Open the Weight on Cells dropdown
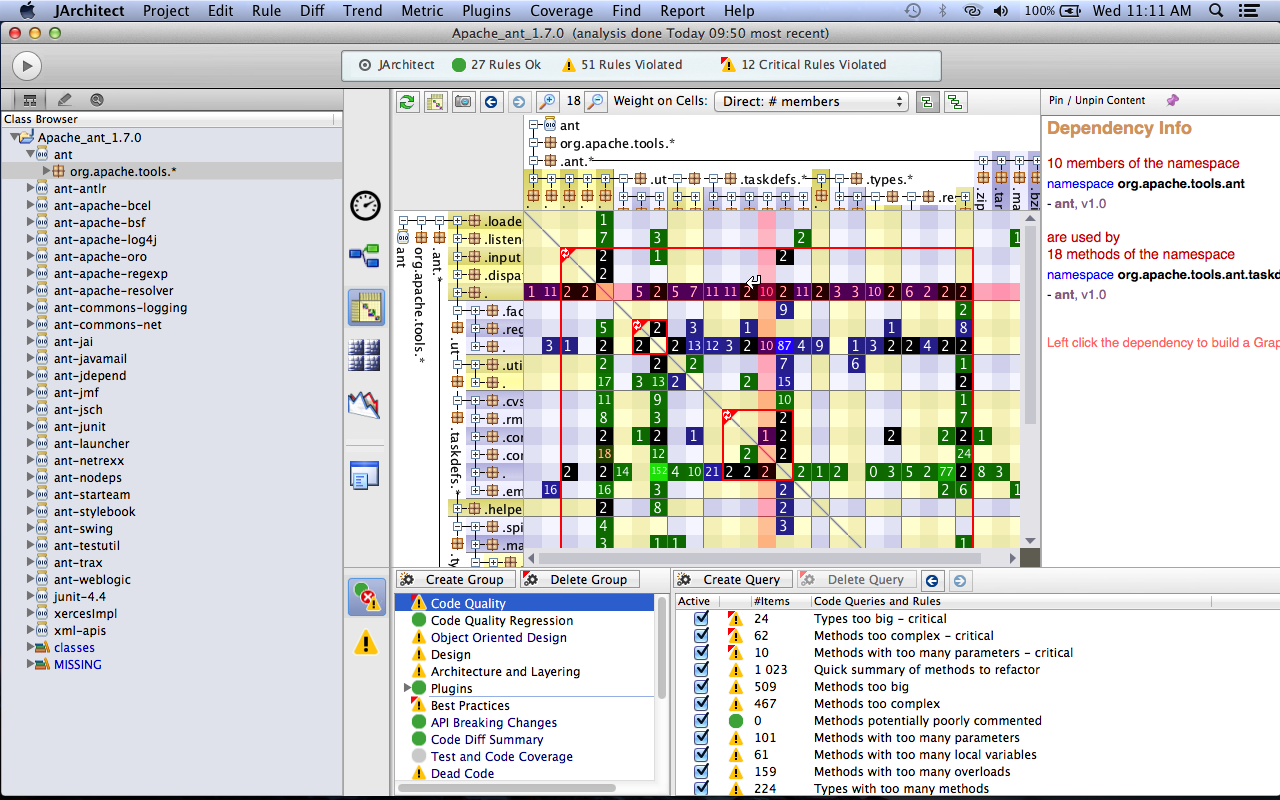The height and width of the screenshot is (800, 1280). coord(810,101)
